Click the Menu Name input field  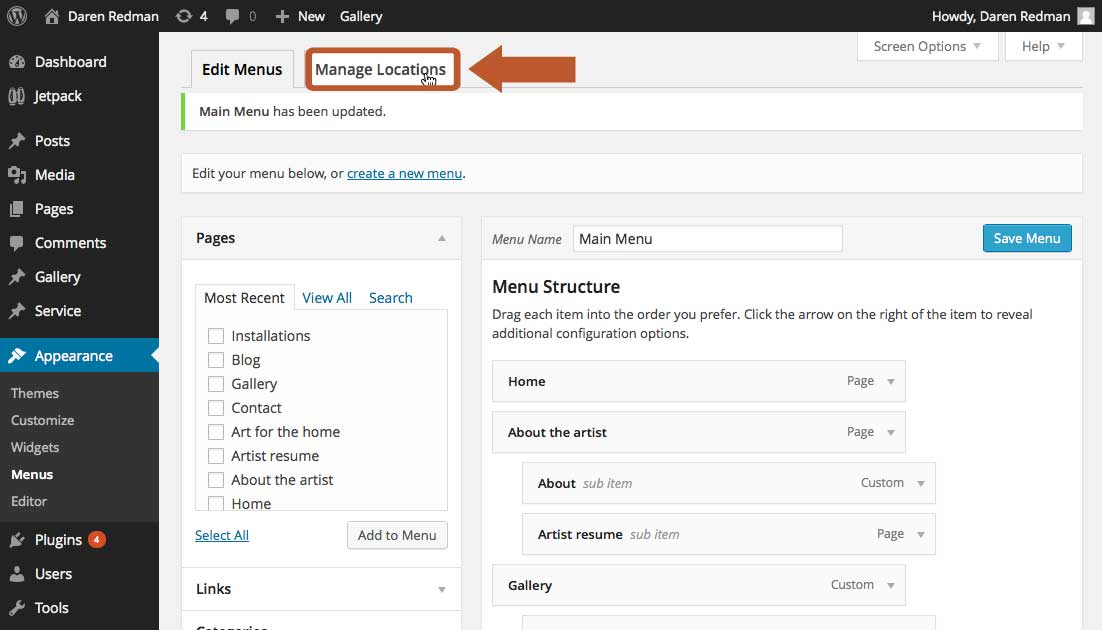coord(708,238)
